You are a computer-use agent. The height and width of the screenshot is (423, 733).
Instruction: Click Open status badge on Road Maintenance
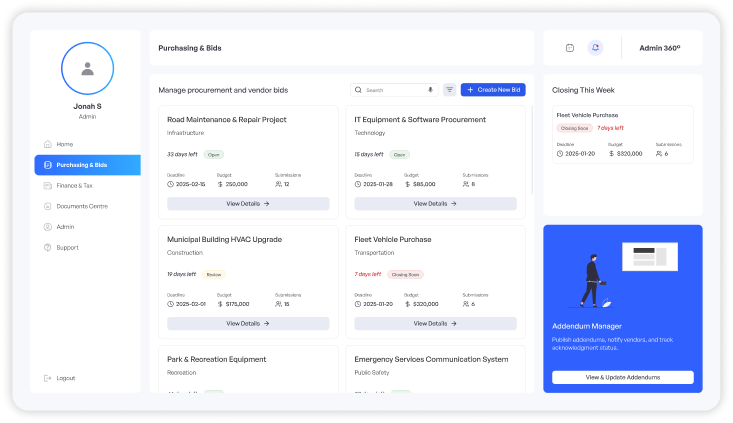point(214,155)
